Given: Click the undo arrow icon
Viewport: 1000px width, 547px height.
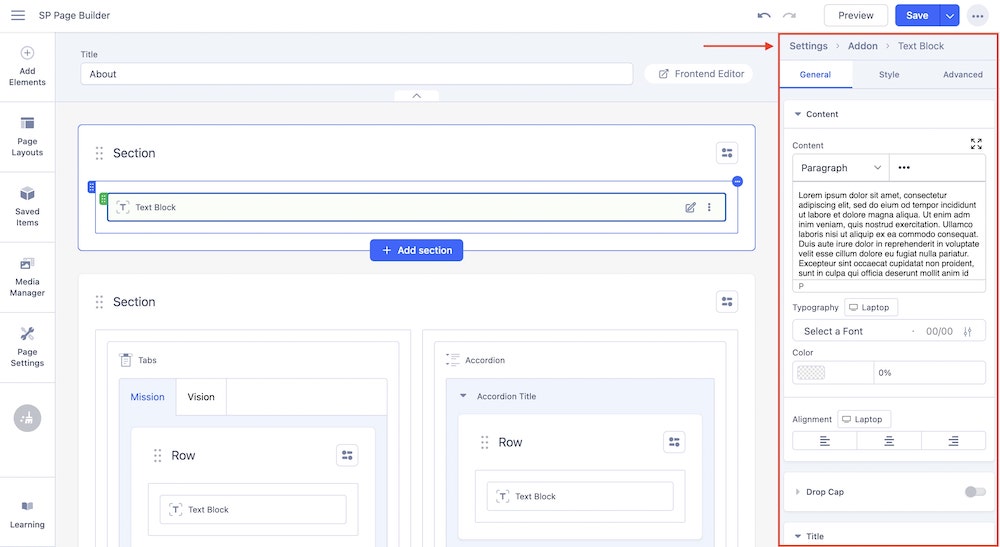Looking at the screenshot, I should tap(764, 15).
